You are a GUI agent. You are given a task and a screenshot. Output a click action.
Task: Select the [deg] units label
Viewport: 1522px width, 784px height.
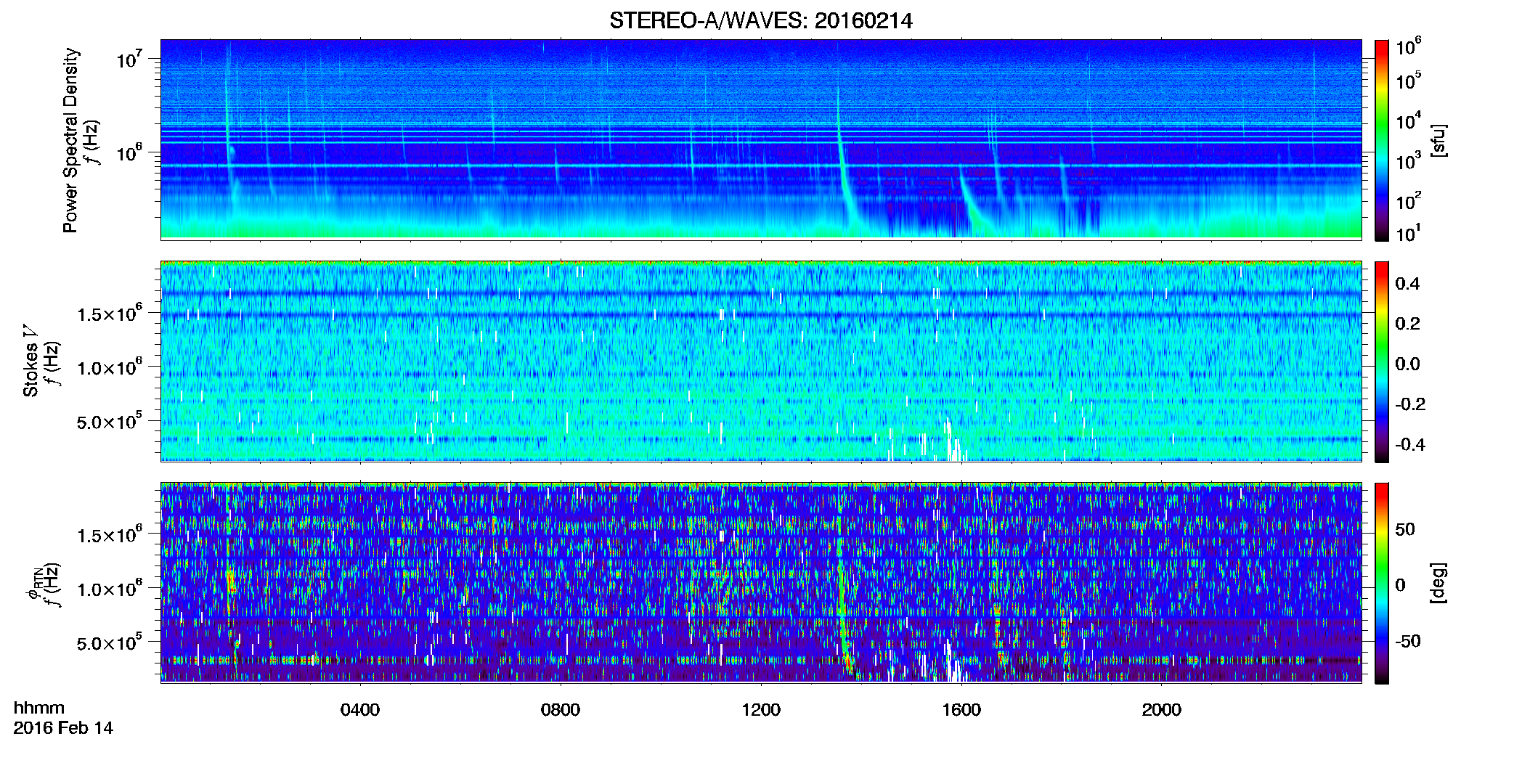pyautogui.click(x=1438, y=583)
